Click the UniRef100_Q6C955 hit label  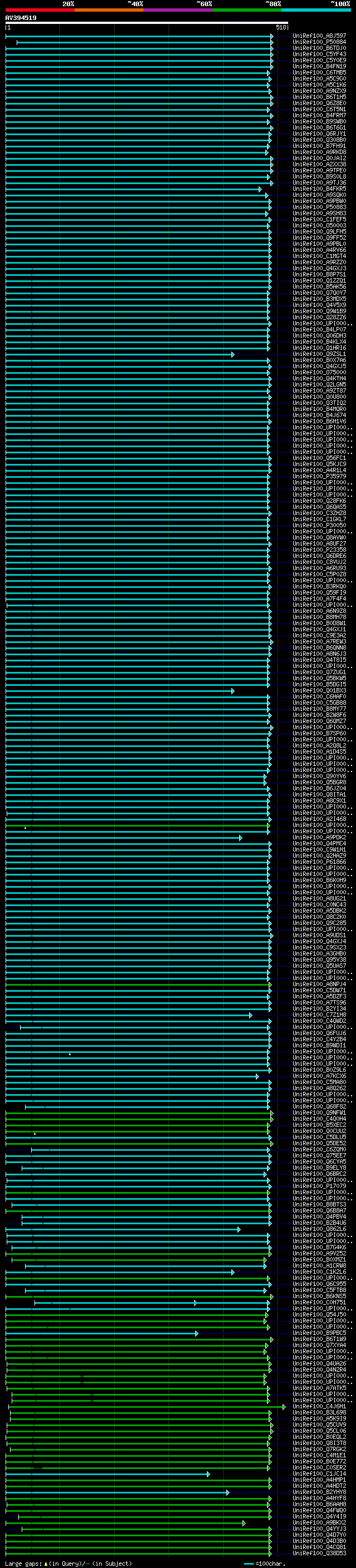point(319,1284)
